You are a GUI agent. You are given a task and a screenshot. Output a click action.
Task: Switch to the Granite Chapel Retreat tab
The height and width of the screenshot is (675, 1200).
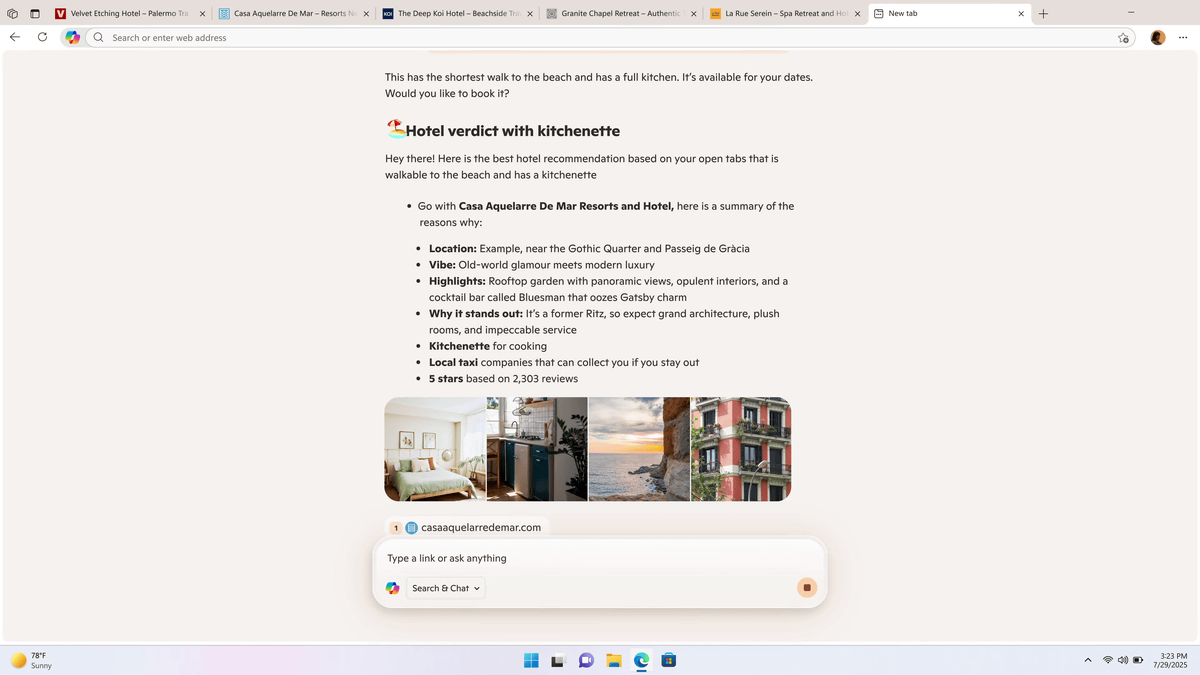pyautogui.click(x=622, y=14)
